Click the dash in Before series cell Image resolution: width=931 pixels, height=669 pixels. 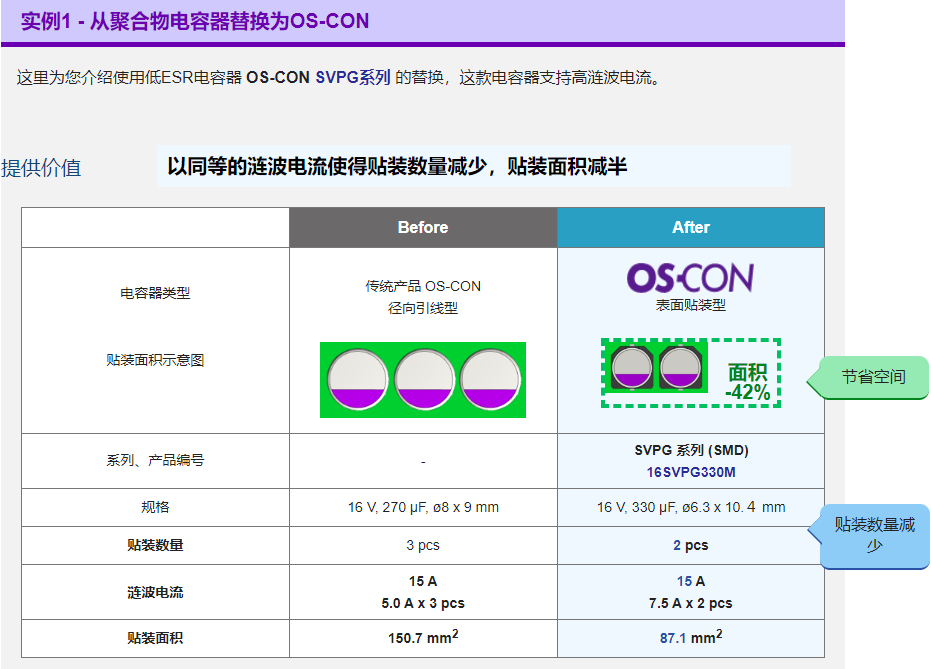tap(423, 462)
